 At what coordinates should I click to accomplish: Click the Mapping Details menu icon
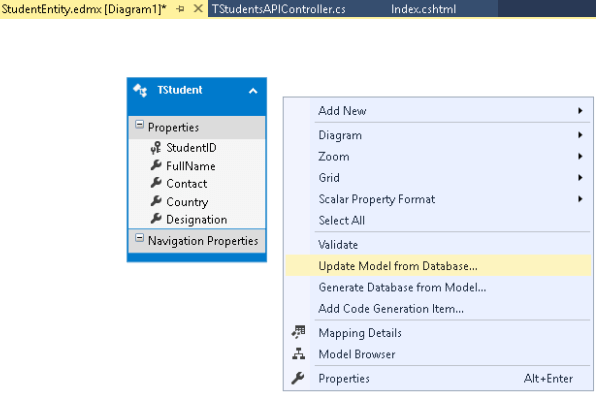(x=298, y=332)
